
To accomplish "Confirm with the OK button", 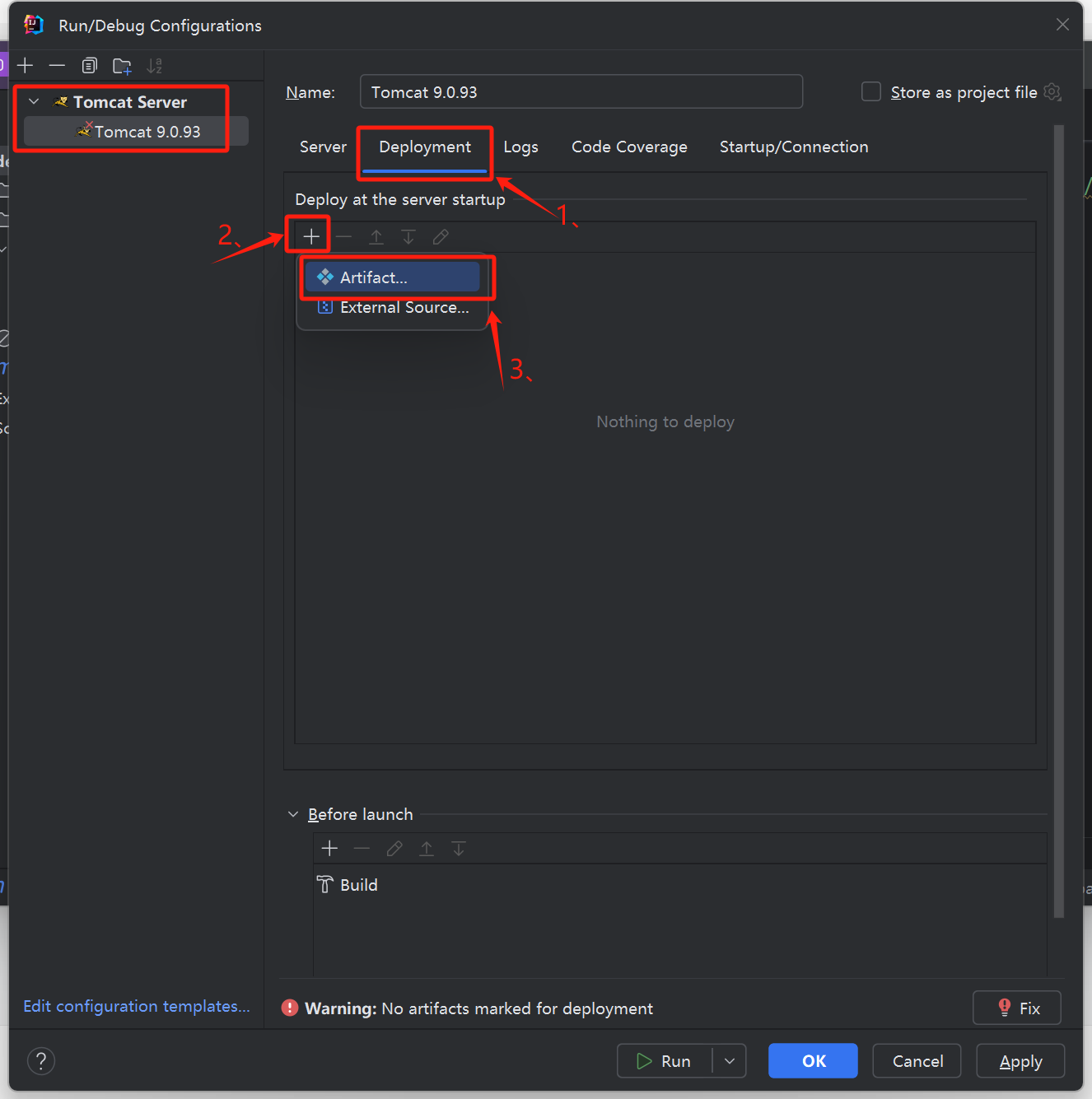I will (x=813, y=1061).
